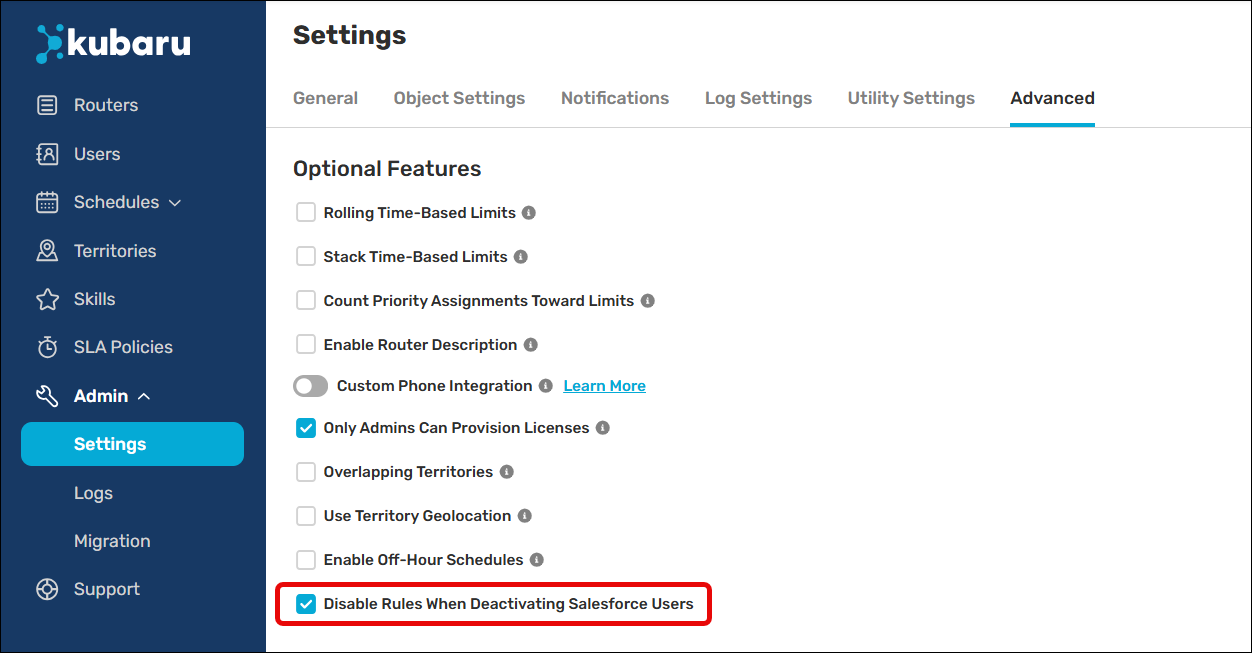
Task: Switch to the Notifications tab
Action: pos(615,98)
